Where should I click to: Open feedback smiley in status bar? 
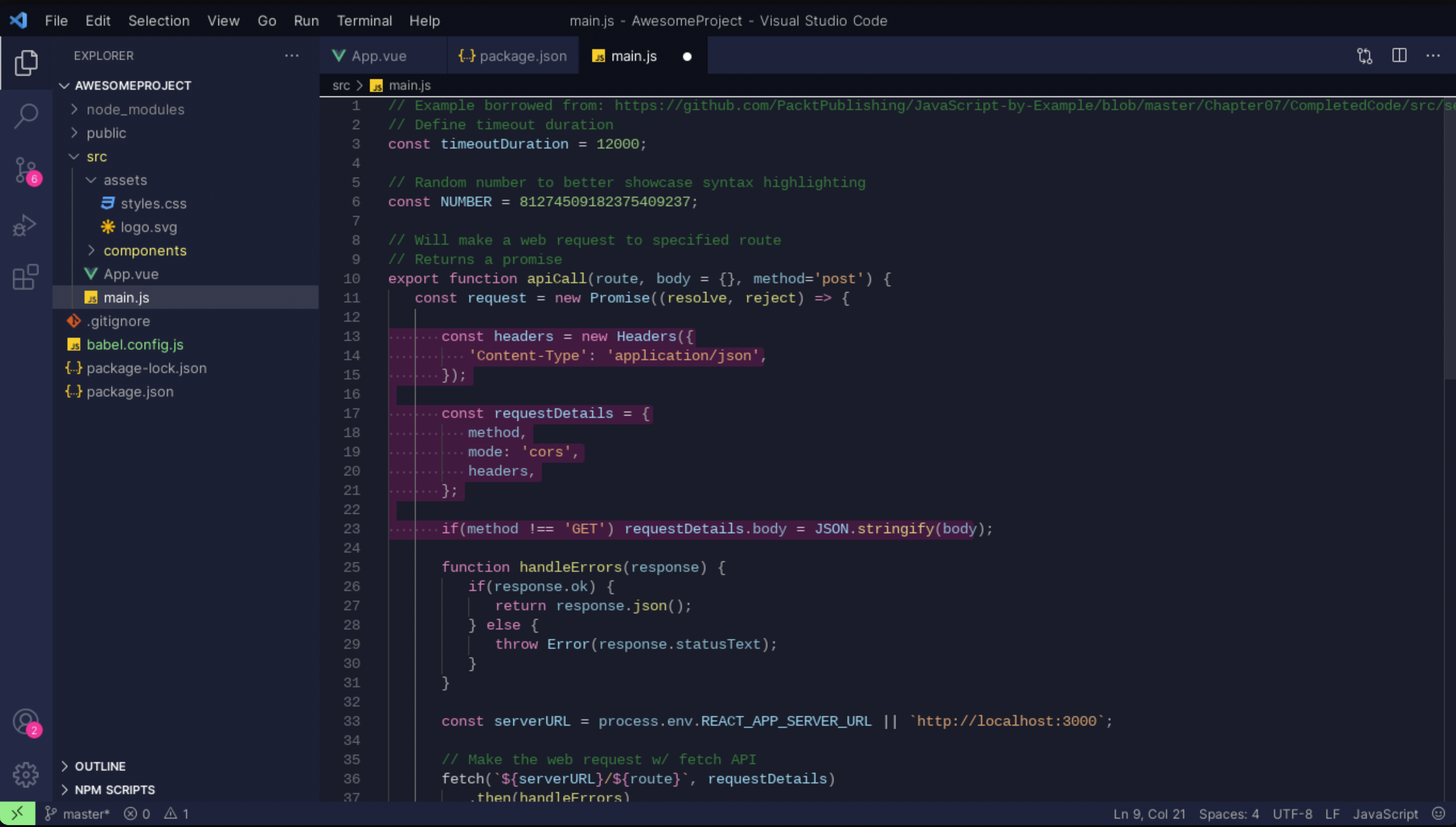[x=1439, y=813]
